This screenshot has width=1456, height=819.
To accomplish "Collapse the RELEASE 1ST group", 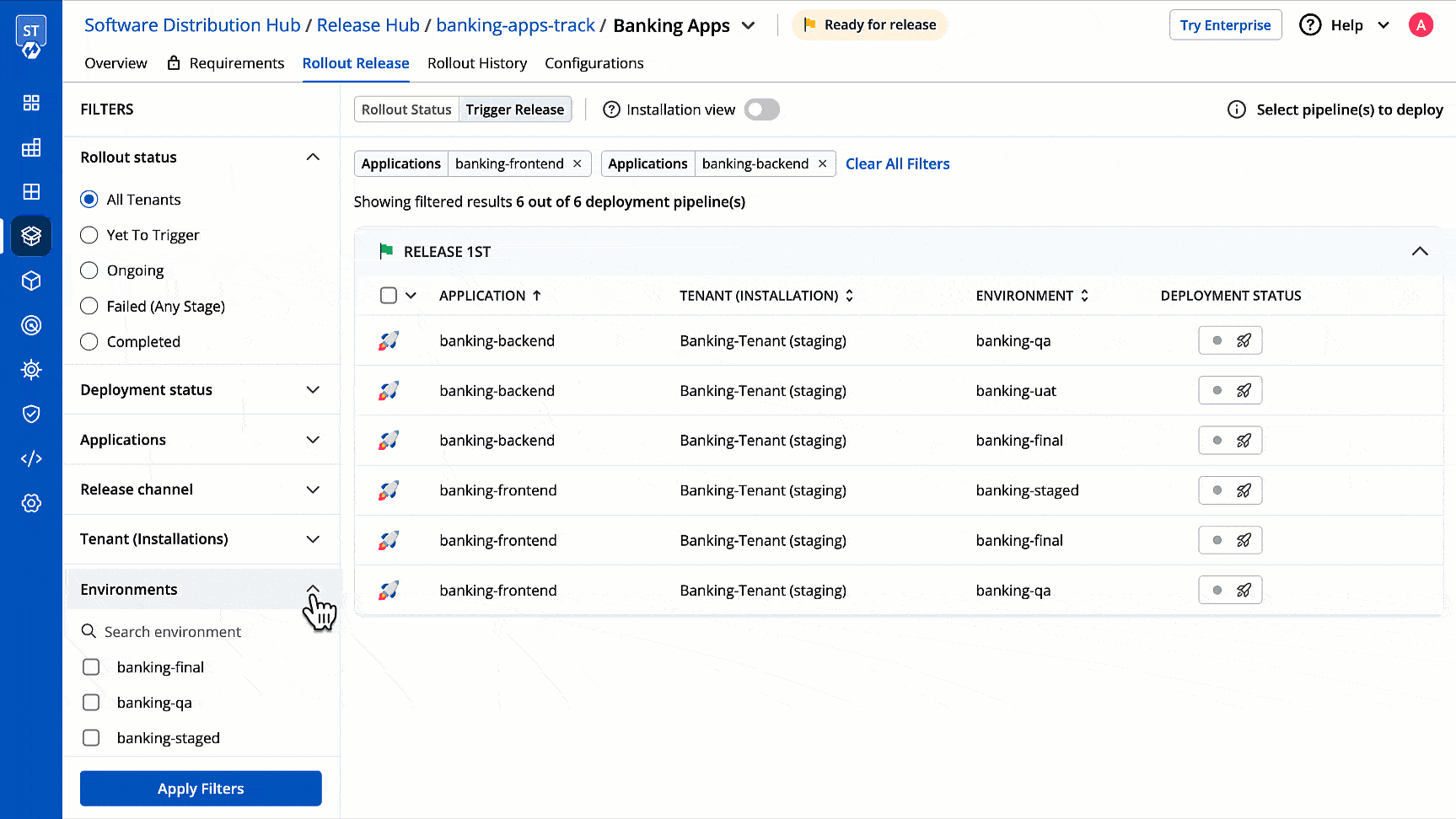I will (x=1420, y=251).
